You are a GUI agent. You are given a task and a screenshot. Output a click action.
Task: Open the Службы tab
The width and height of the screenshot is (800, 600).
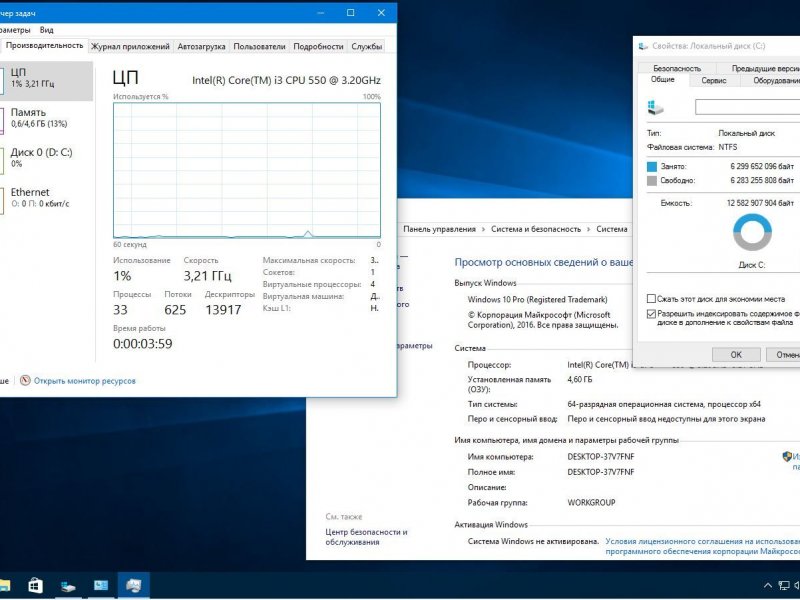tap(366, 46)
